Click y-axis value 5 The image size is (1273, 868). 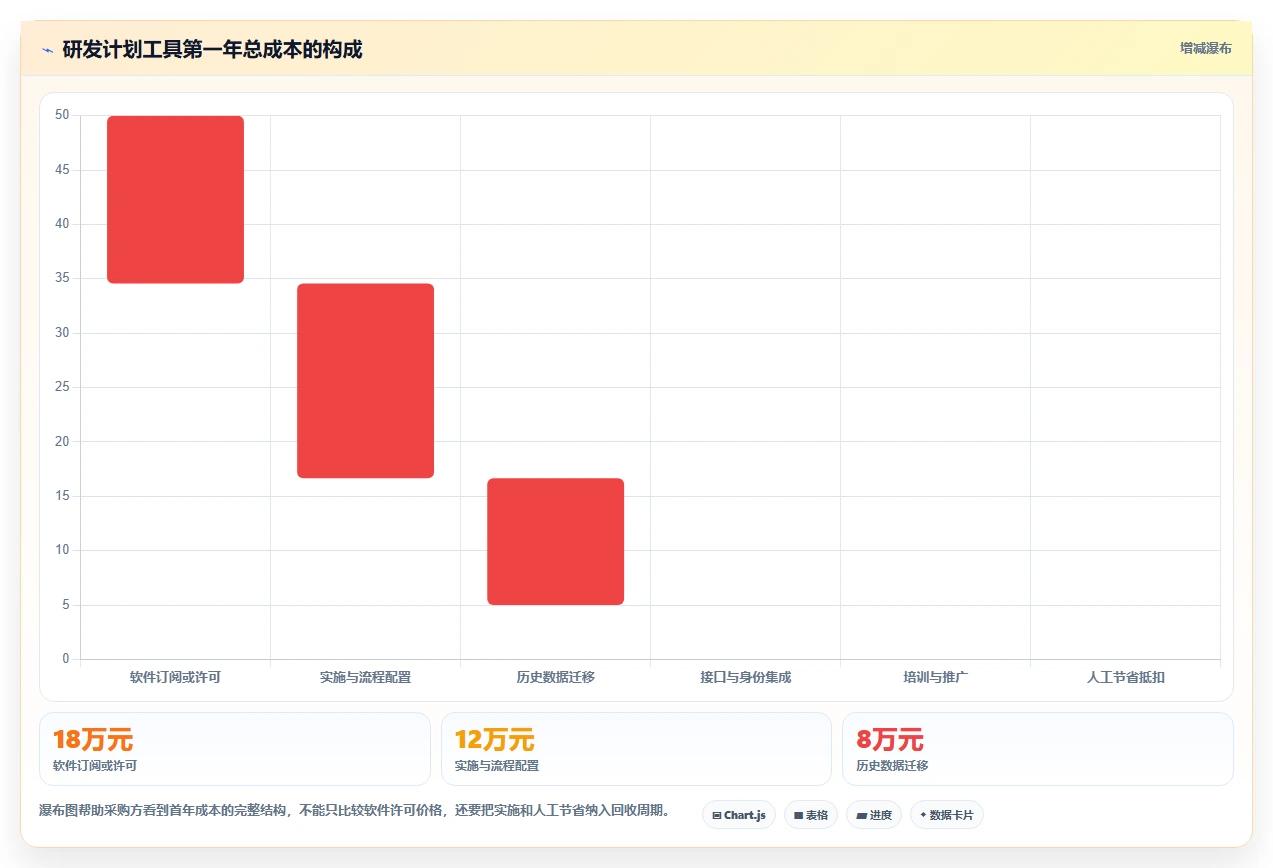(65, 604)
